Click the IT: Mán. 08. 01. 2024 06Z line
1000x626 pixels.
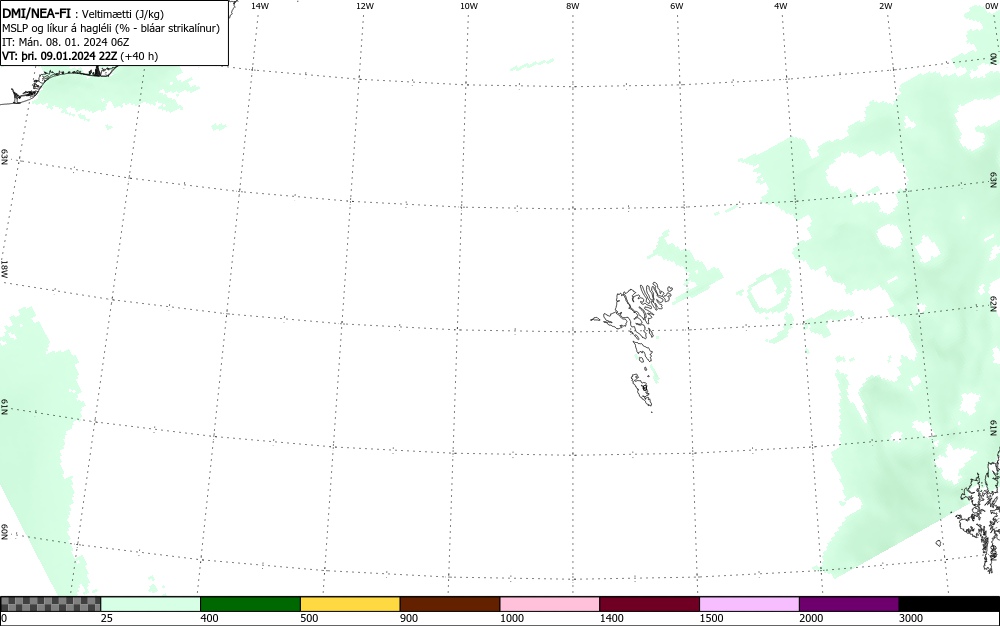pyautogui.click(x=66, y=42)
